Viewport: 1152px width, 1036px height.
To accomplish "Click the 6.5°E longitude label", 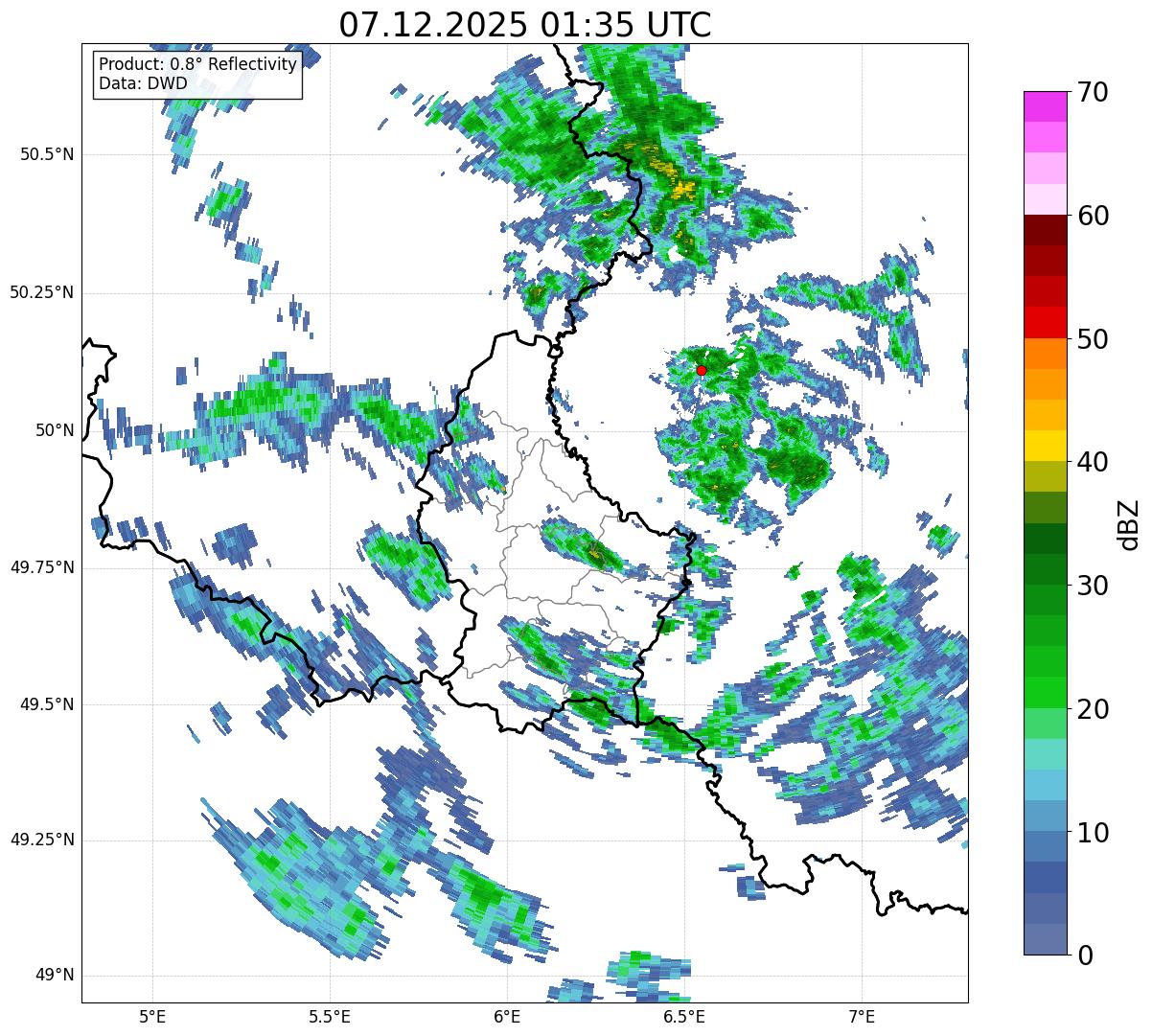I will coord(684,1016).
